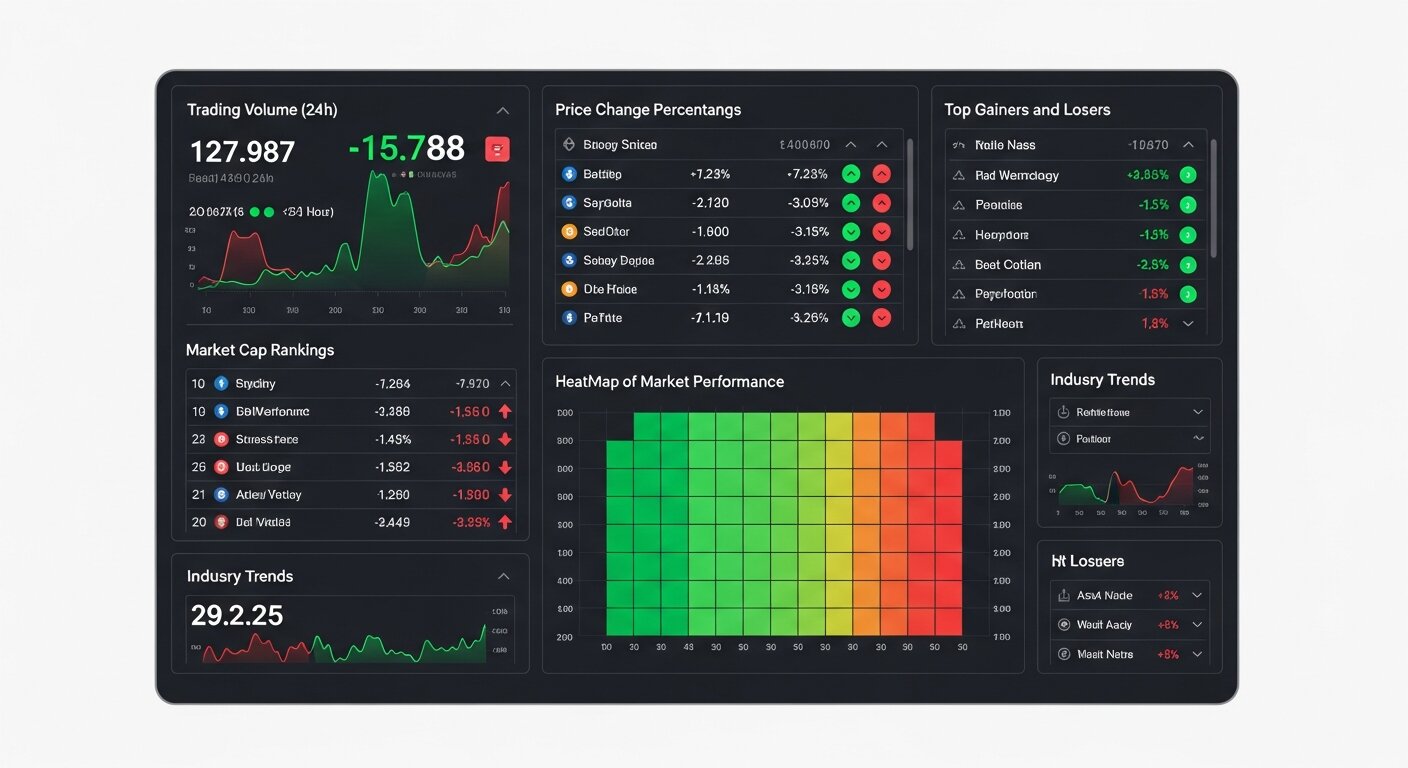Viewport: 1408px width, 768px height.
Task: Click the Battiep coin icon in Price Change list
Action: (568, 173)
